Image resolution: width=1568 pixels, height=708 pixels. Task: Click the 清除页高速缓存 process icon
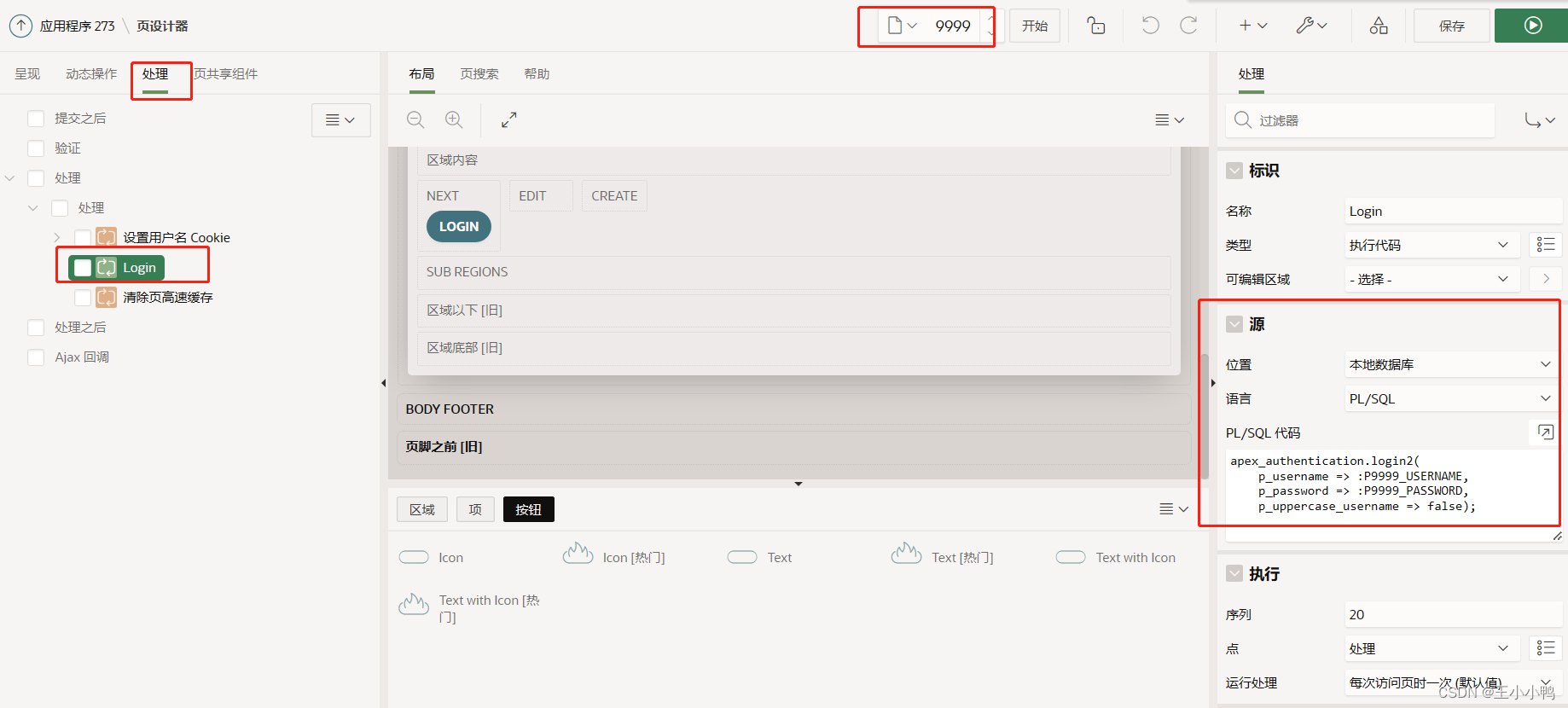pyautogui.click(x=107, y=297)
